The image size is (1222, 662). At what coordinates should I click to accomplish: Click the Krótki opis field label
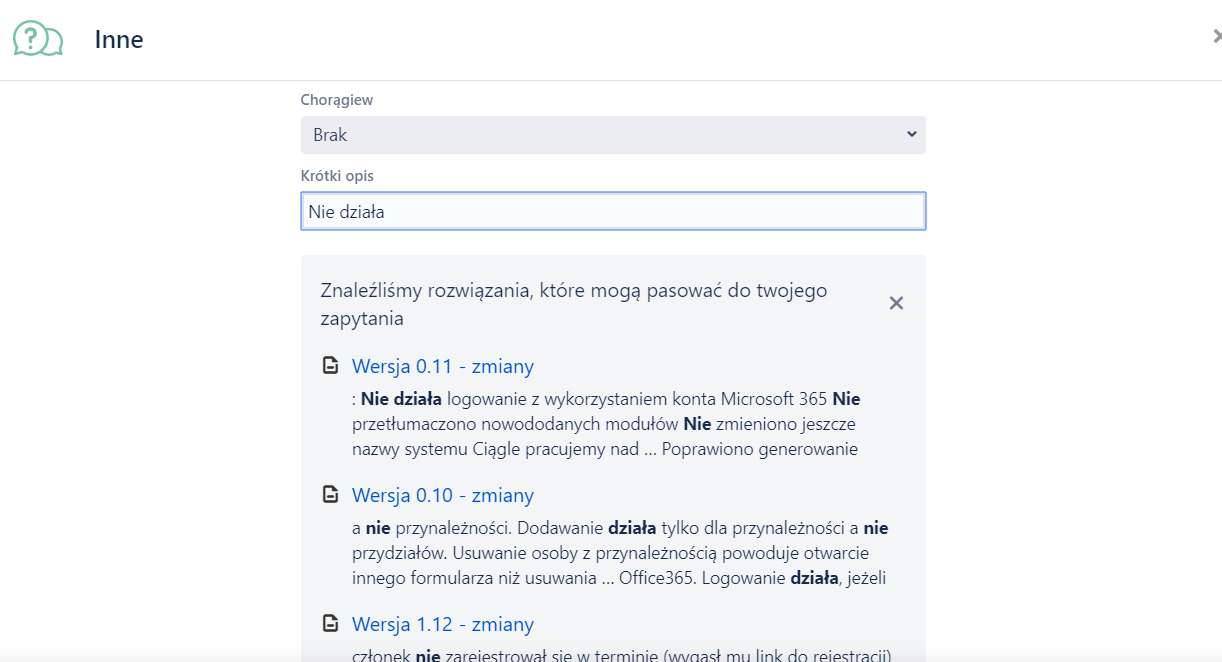tap(337, 176)
